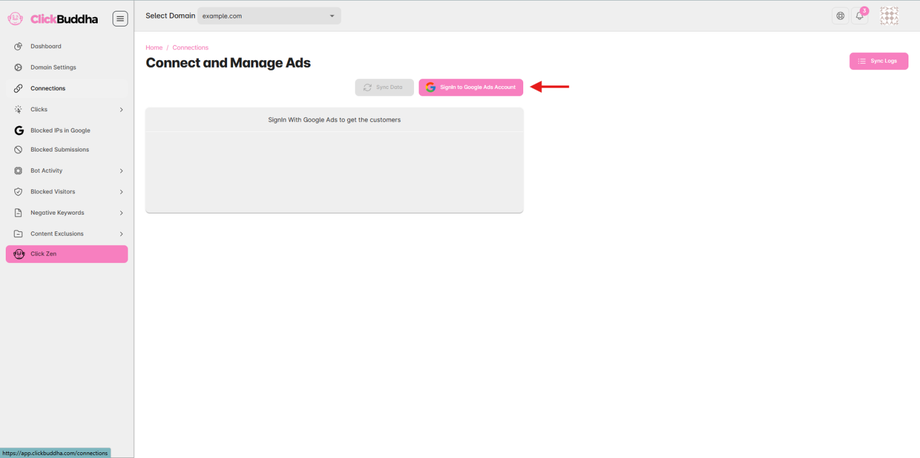Click the sync arrows icon on Sync Data

click(367, 87)
